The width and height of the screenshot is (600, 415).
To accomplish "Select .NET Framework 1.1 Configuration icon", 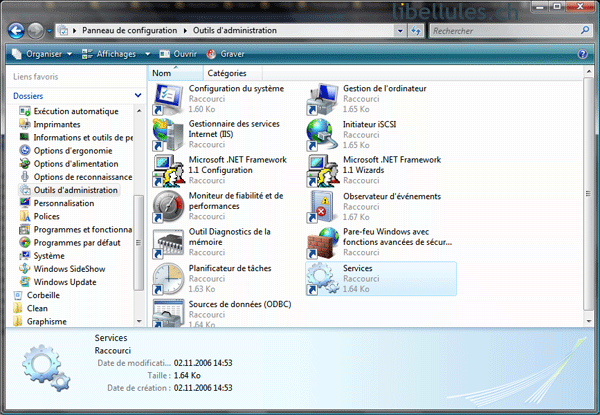I will tap(168, 171).
